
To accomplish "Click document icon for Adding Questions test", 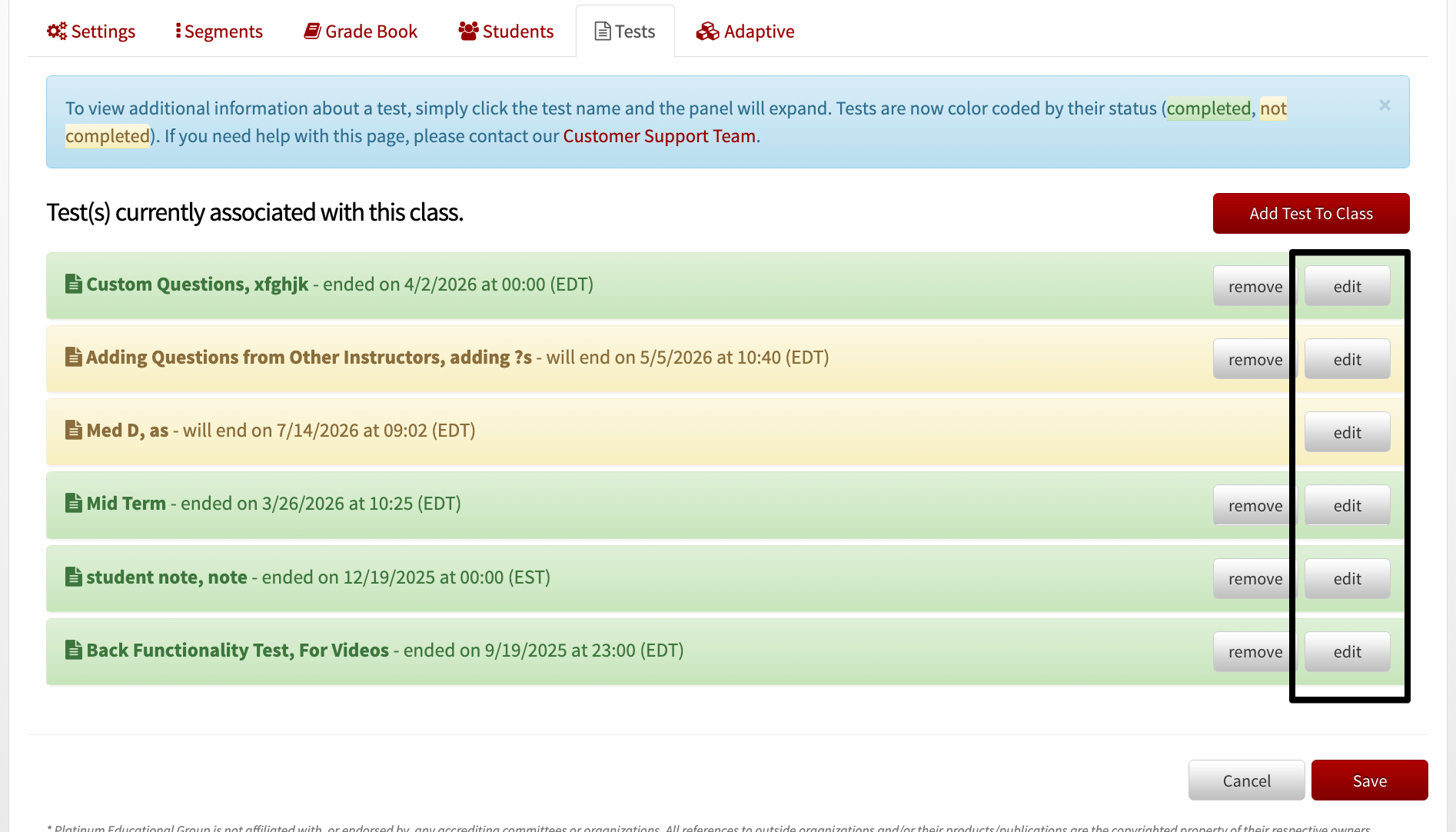I will tap(74, 357).
